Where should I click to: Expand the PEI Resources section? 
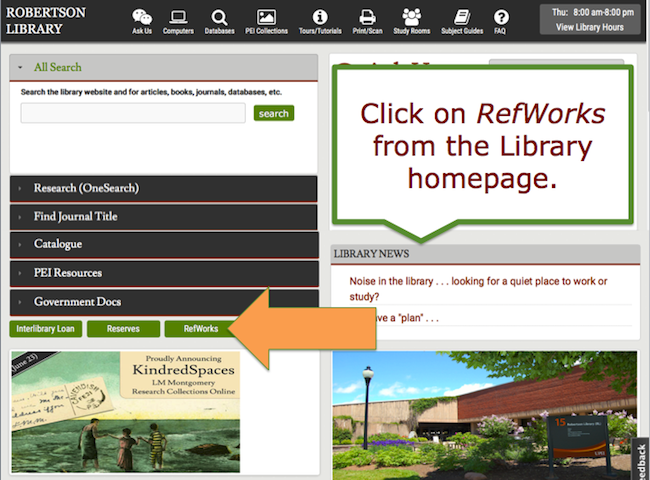(x=68, y=273)
